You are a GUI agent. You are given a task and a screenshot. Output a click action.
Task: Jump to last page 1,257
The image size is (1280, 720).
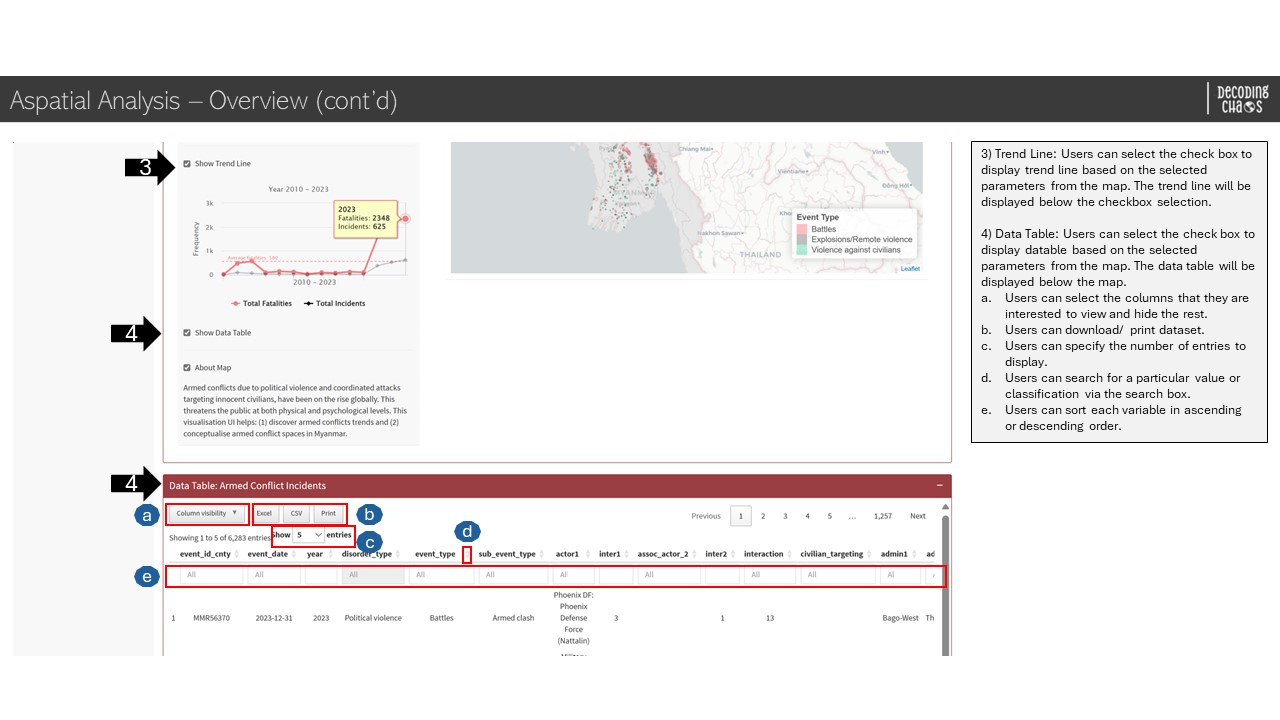pos(882,516)
